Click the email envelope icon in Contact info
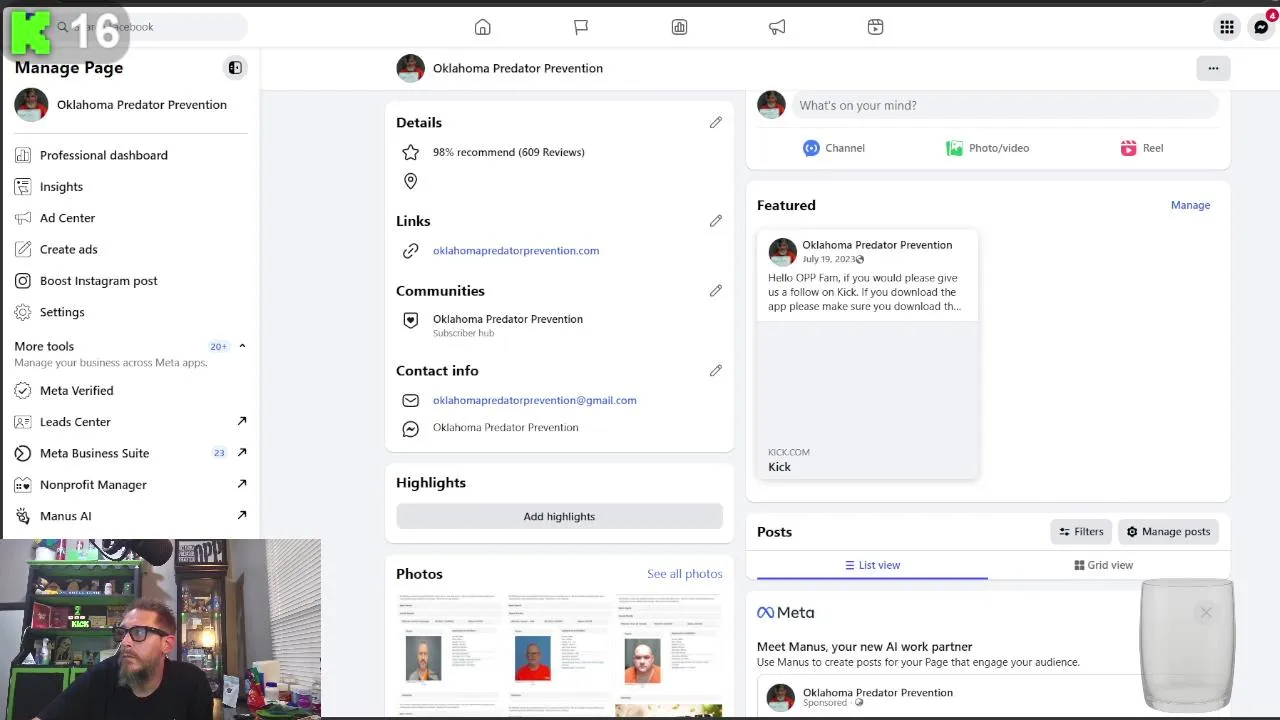 click(x=410, y=400)
